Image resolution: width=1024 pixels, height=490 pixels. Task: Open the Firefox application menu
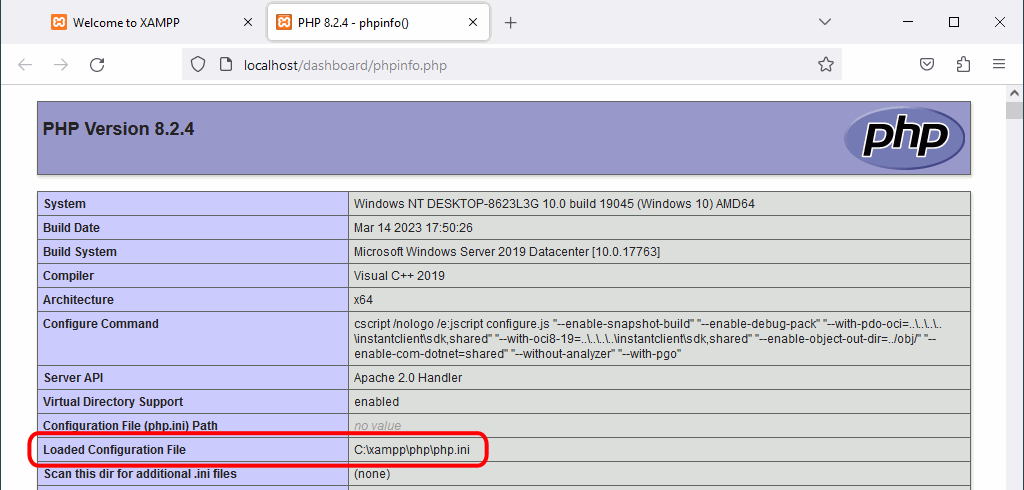(999, 65)
